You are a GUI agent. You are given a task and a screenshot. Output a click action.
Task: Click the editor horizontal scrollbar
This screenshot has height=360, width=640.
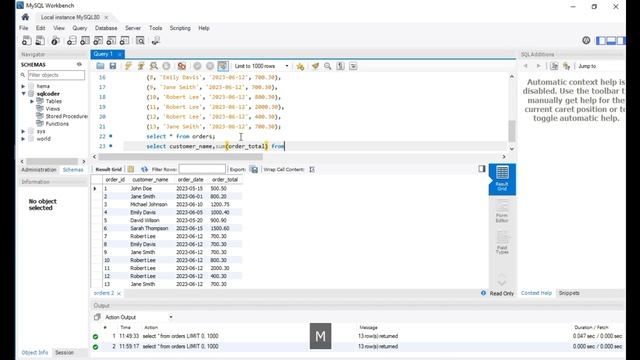pyautogui.click(x=180, y=157)
